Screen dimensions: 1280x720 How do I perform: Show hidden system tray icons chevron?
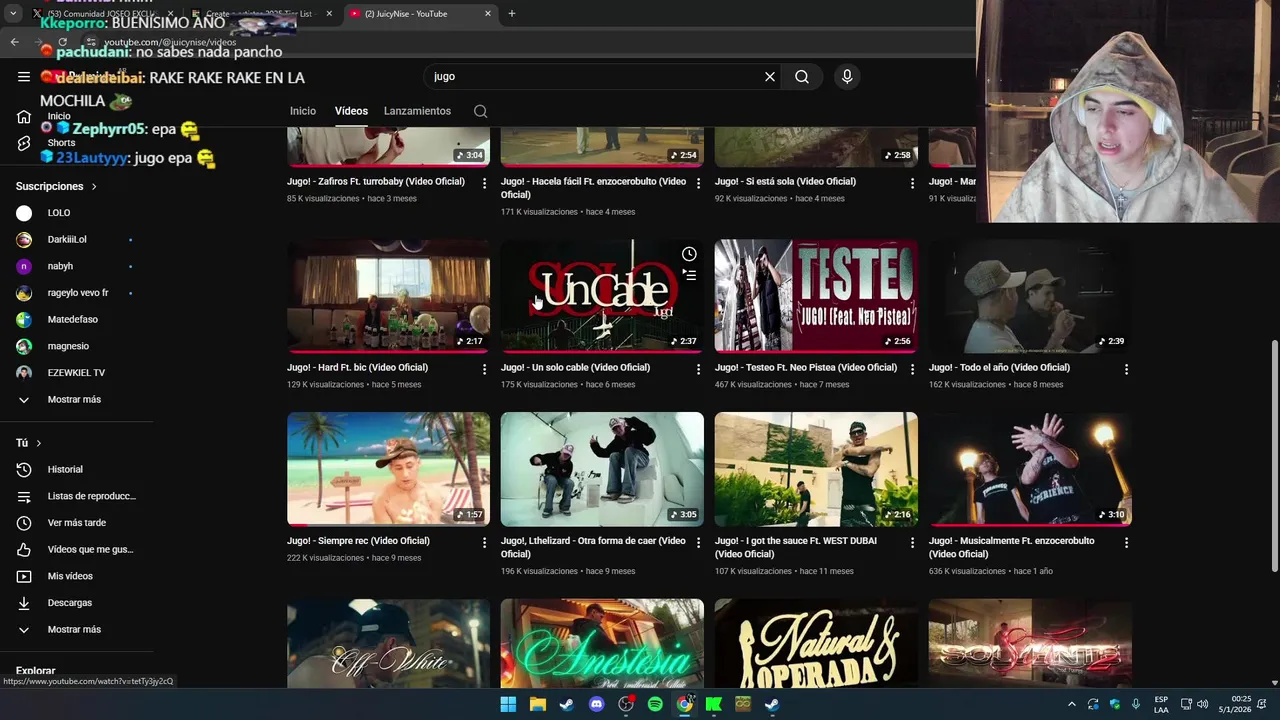(1072, 704)
